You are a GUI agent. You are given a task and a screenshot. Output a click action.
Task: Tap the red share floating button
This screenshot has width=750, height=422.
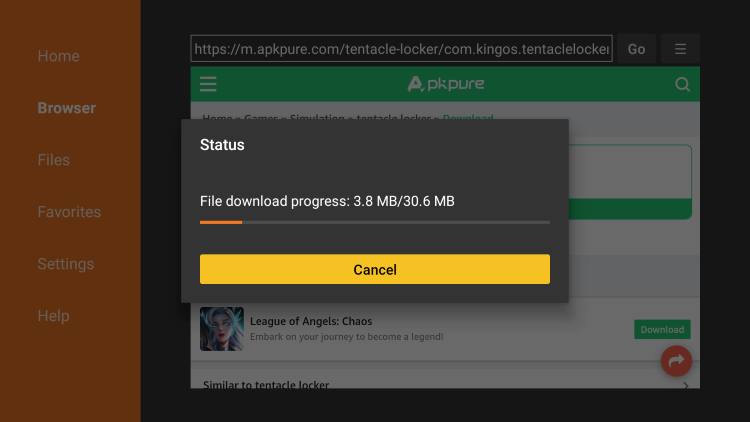(676, 361)
